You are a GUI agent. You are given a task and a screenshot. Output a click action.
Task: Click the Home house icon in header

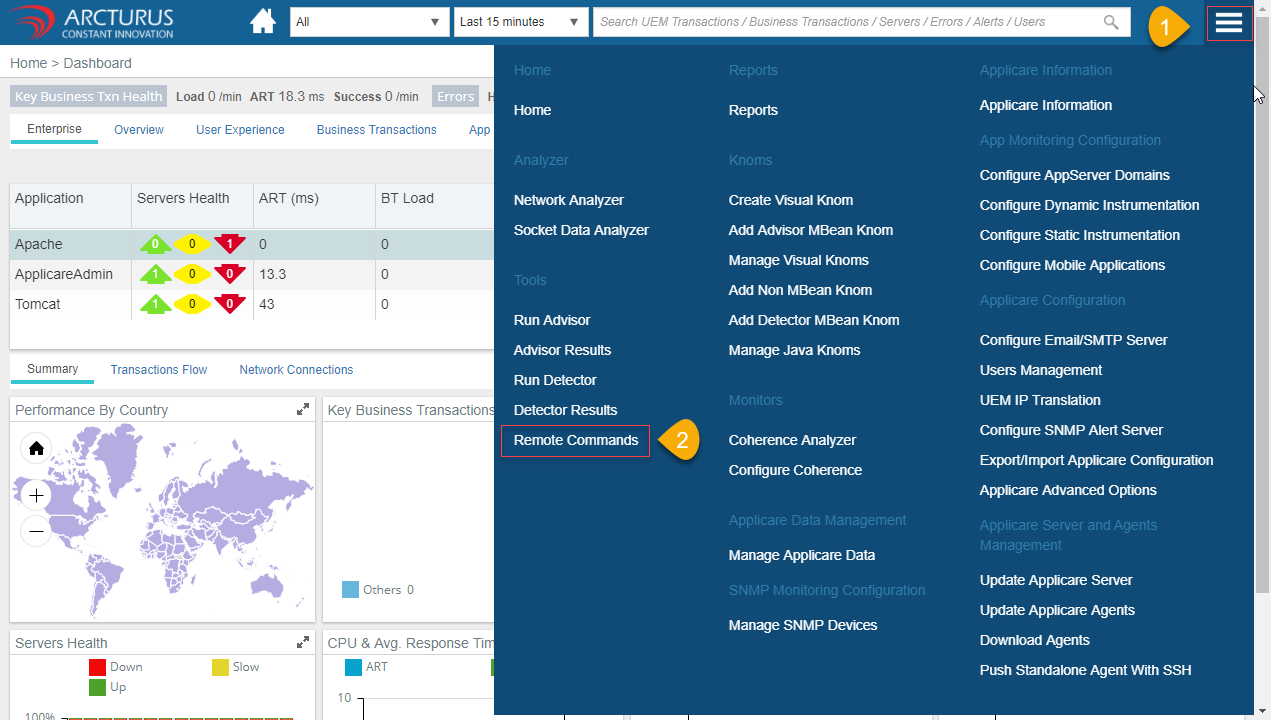point(263,22)
